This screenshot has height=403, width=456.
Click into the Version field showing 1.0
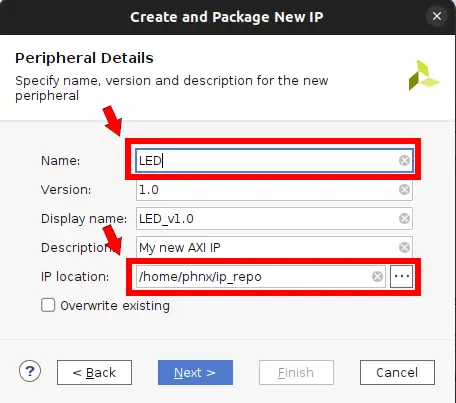[274, 190]
